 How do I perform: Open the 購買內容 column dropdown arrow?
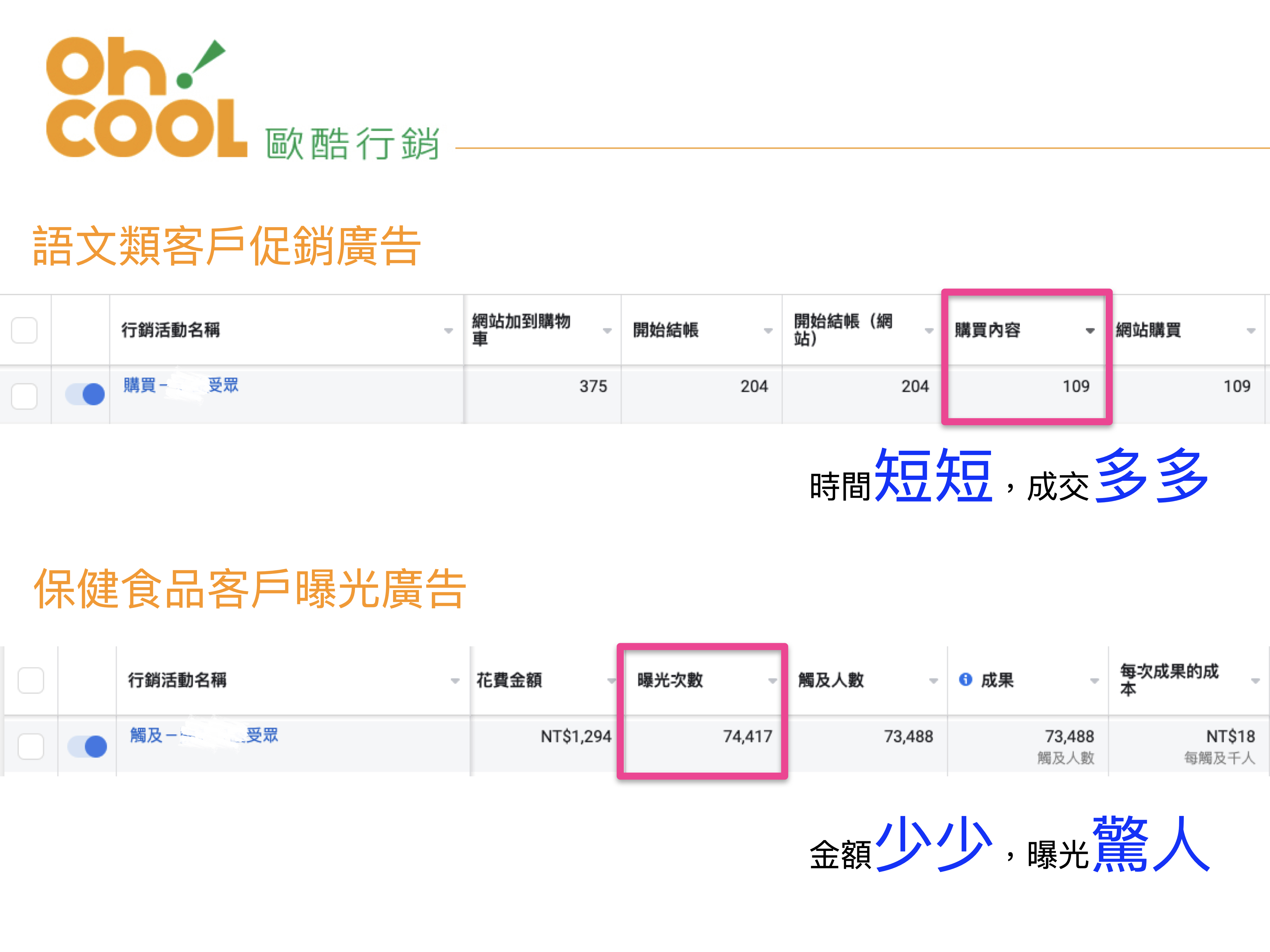point(1090,331)
